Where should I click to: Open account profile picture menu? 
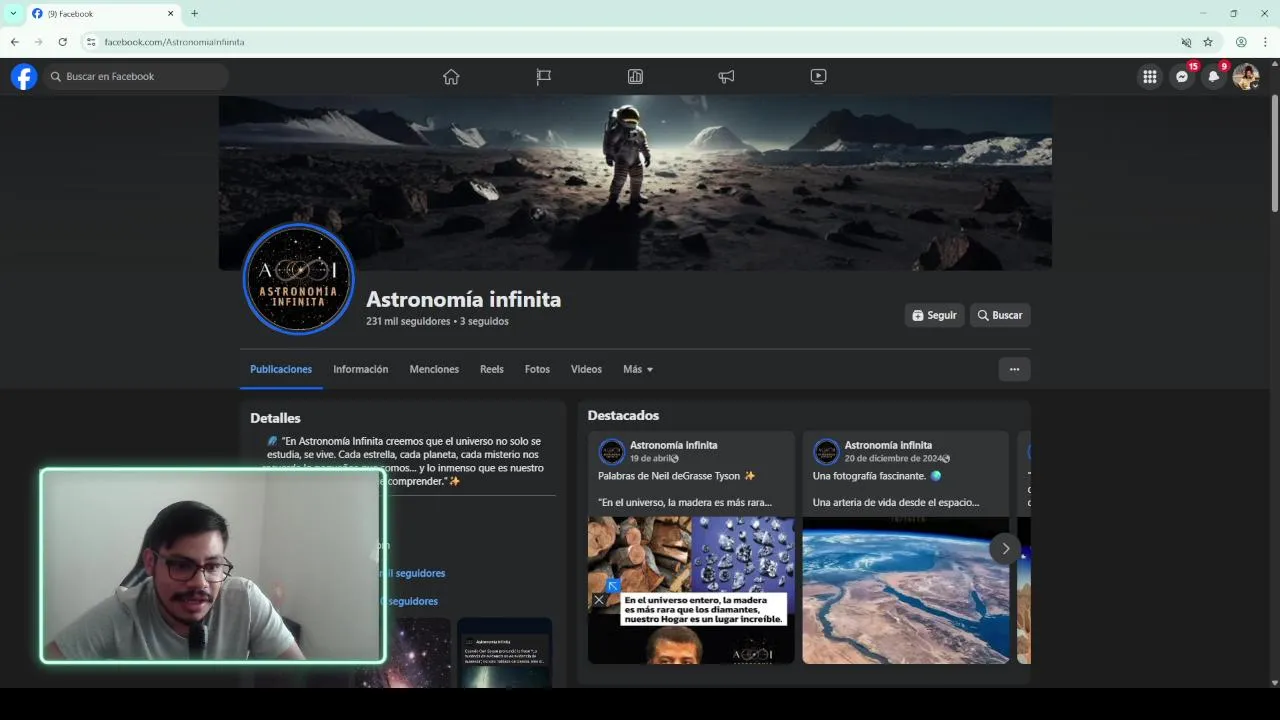coord(1246,76)
